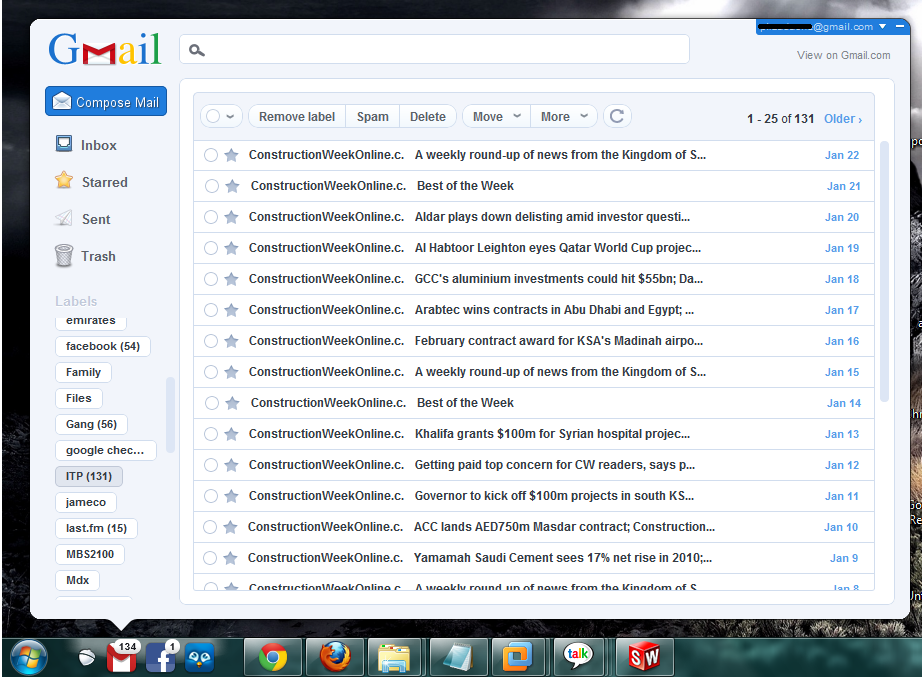The width and height of the screenshot is (922, 686).
Task: Star the Aldar plays down delisting email
Action: pos(232,217)
